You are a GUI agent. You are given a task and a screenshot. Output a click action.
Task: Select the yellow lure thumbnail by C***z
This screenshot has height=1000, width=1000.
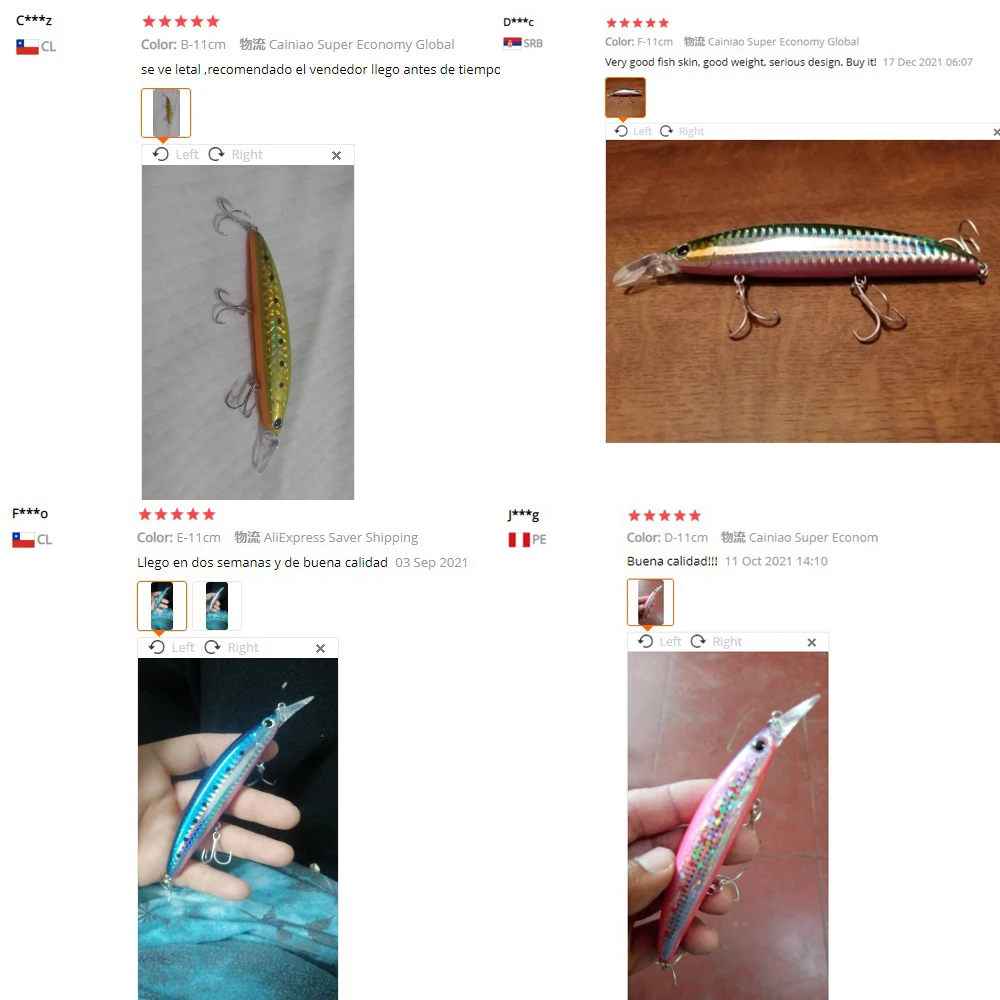coord(166,113)
